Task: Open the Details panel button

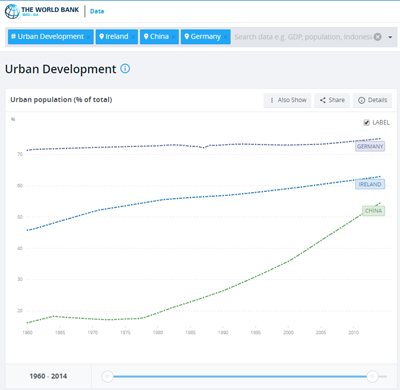Action: (372, 100)
